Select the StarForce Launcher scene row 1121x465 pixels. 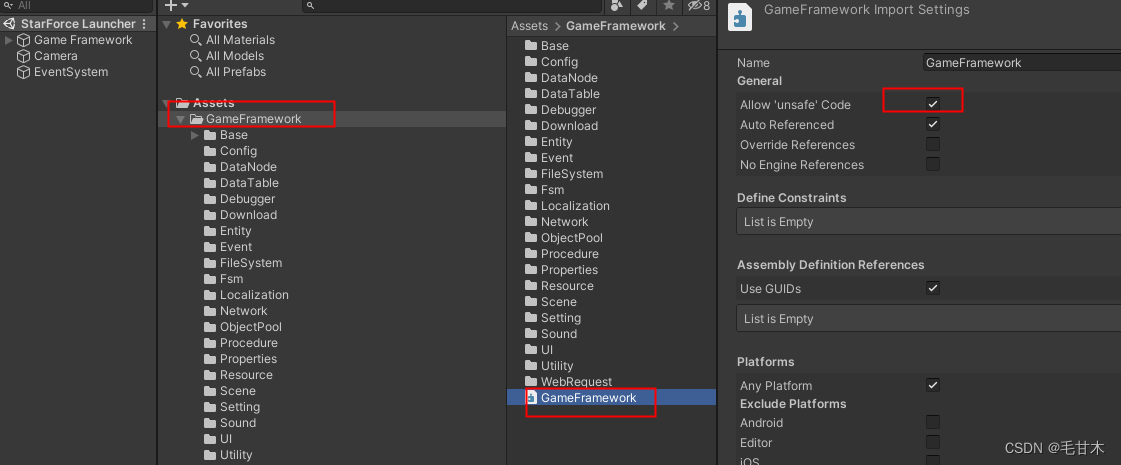78,24
